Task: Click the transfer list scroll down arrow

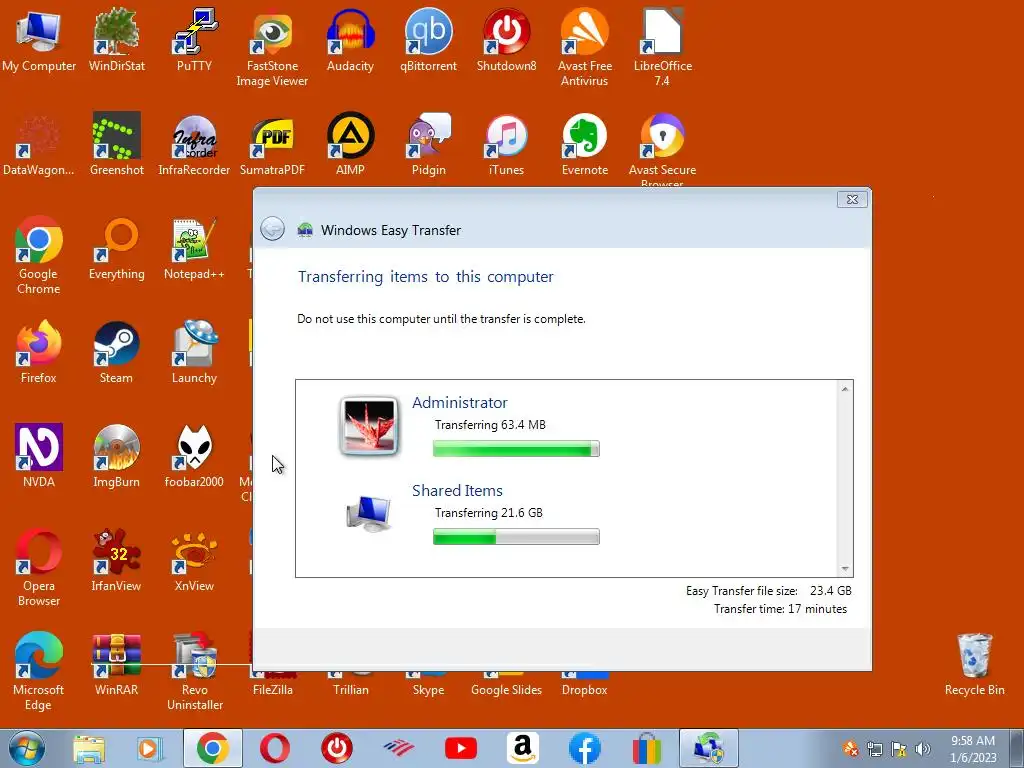Action: [845, 569]
